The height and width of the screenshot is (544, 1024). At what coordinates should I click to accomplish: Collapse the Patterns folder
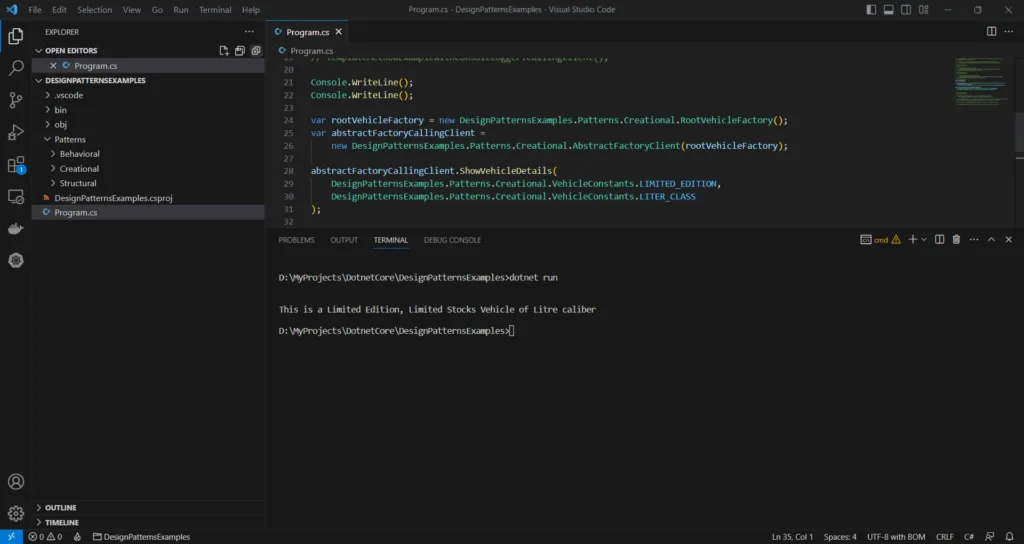(x=48, y=139)
